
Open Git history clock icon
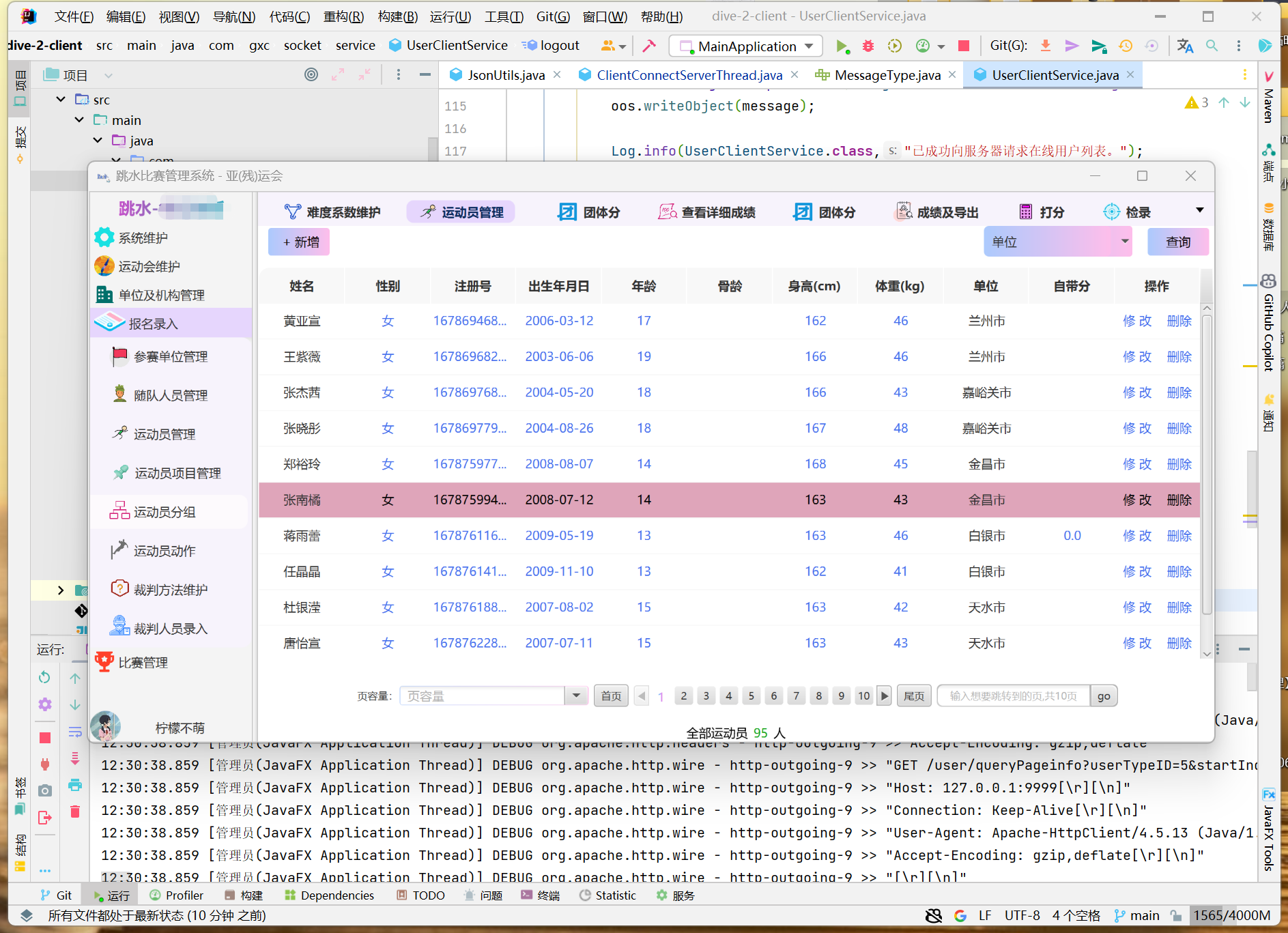coord(1126,46)
